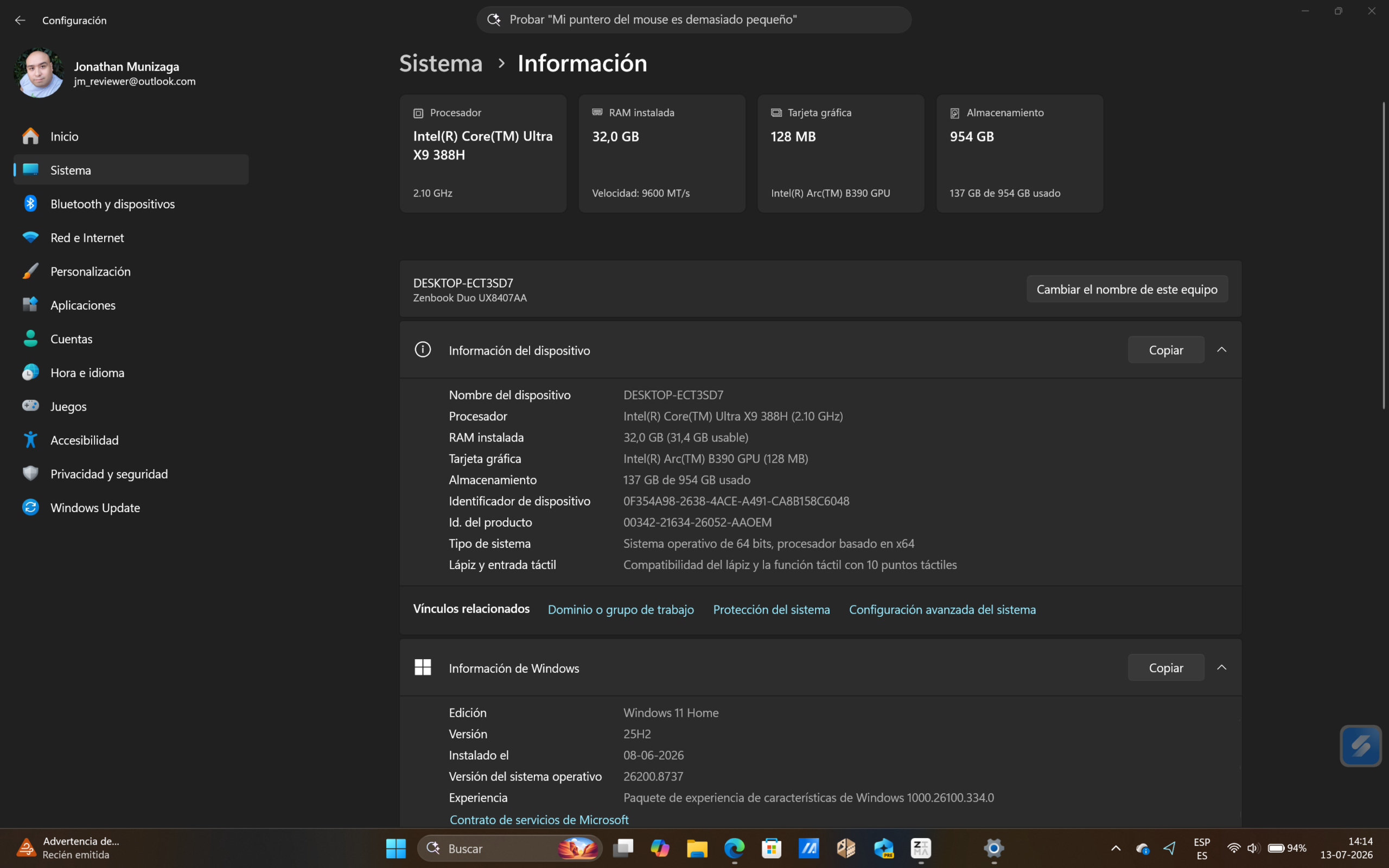The image size is (1389, 868).
Task: Click the taskbar Buscar search box
Action: click(509, 848)
